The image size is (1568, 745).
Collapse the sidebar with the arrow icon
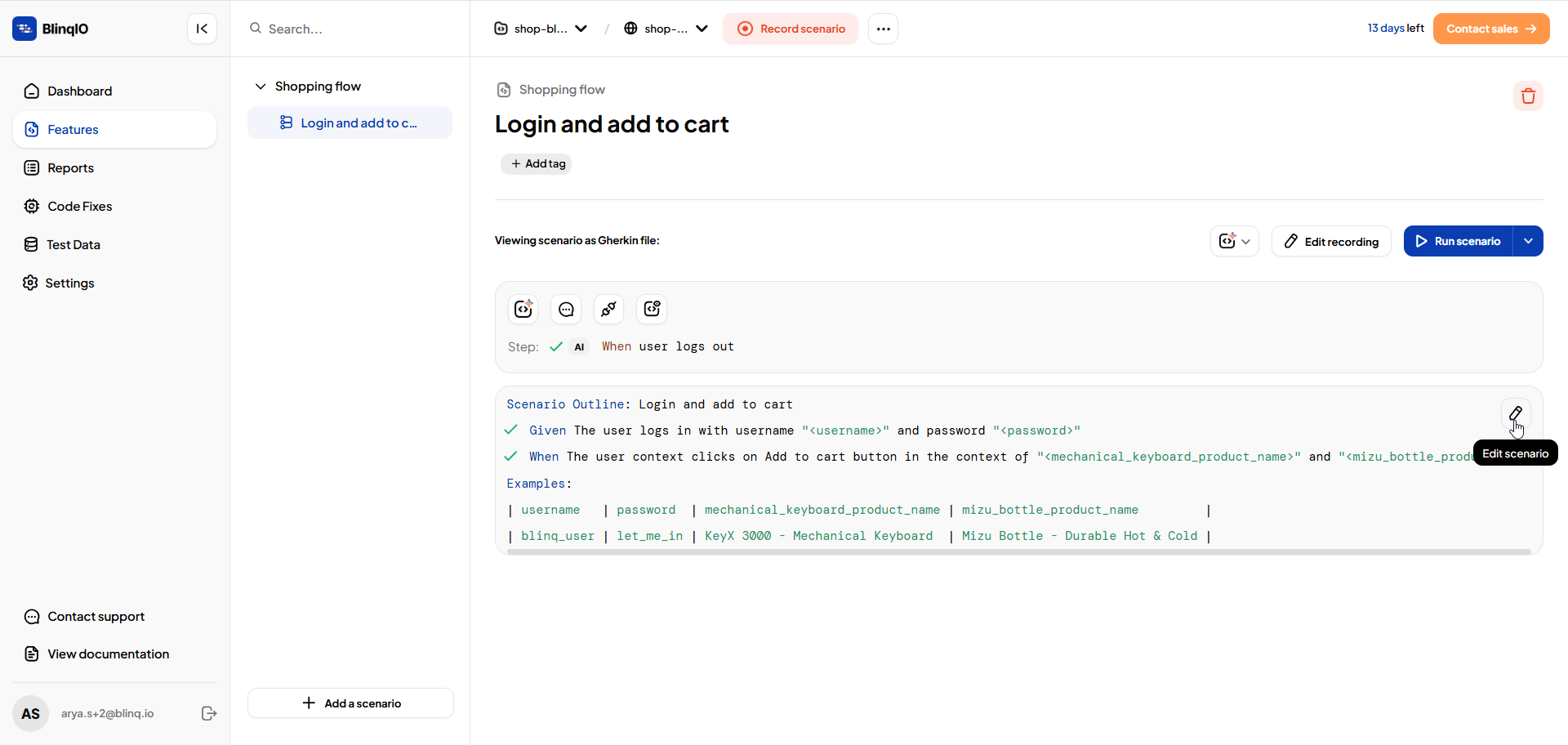point(202,29)
